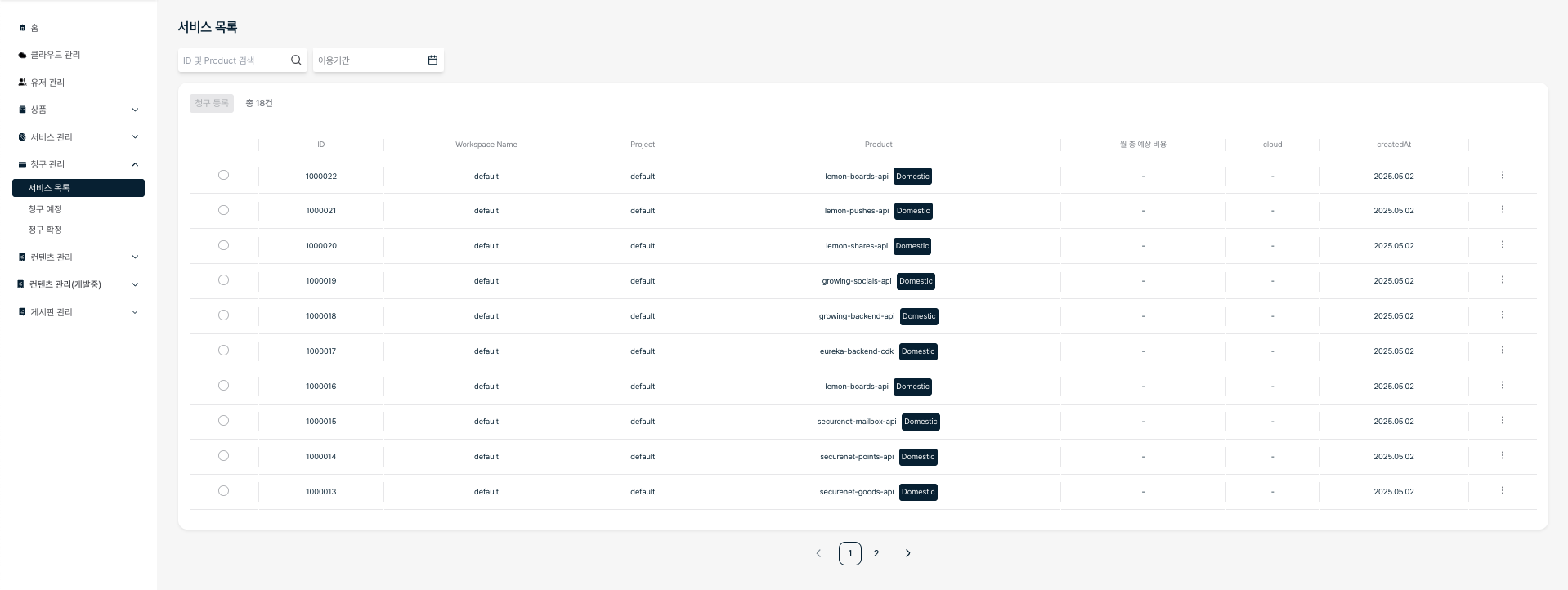Focus the ID 및 Product 검색 field
Image resolution: width=1568 pixels, height=590 pixels.
pos(243,60)
